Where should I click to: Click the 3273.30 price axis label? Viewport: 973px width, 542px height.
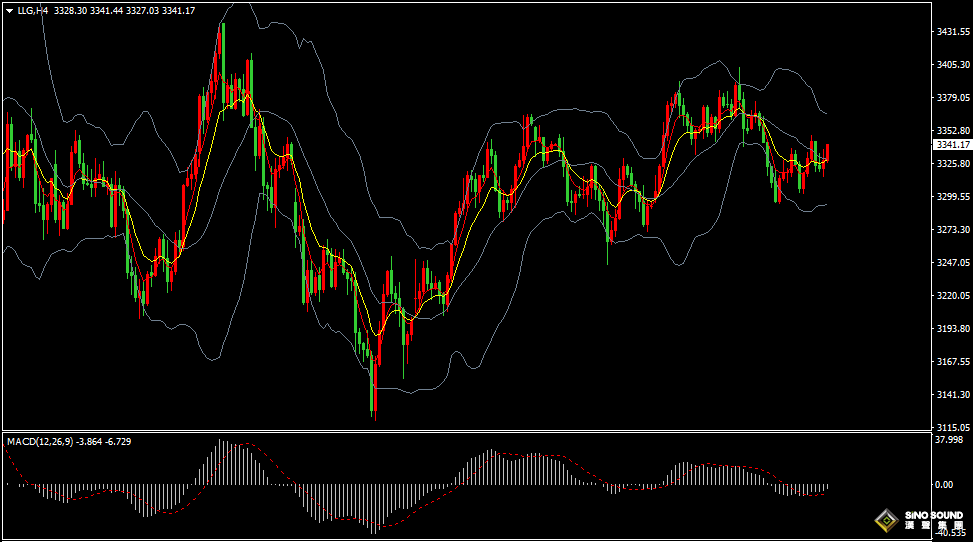click(951, 230)
